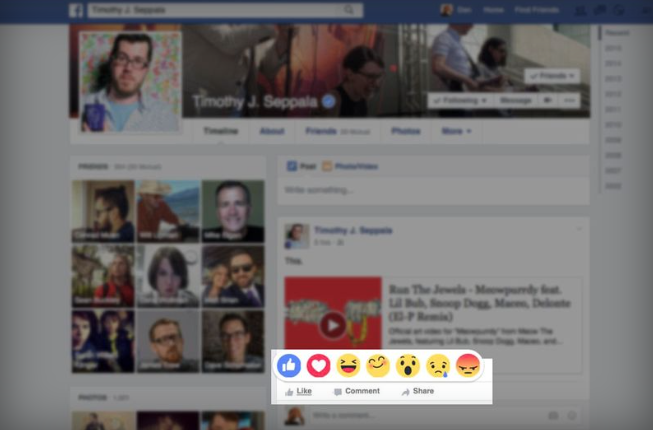
Task: Click the Like button under the post
Action: click(299, 391)
